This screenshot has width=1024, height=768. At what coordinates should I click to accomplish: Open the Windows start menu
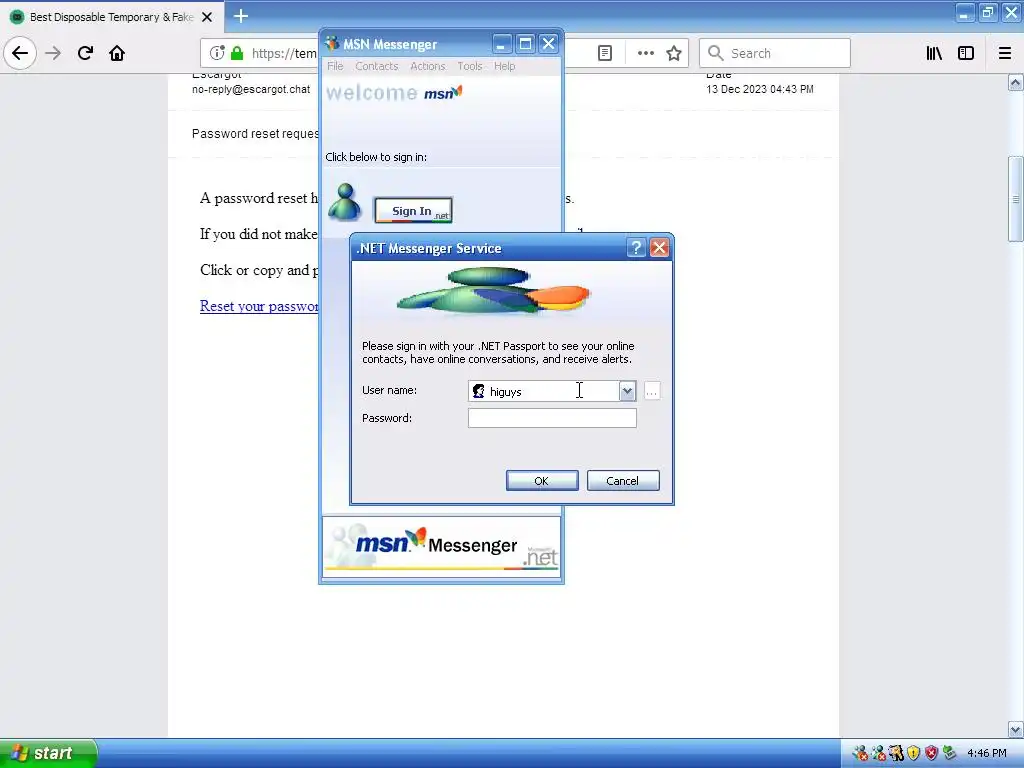48,754
